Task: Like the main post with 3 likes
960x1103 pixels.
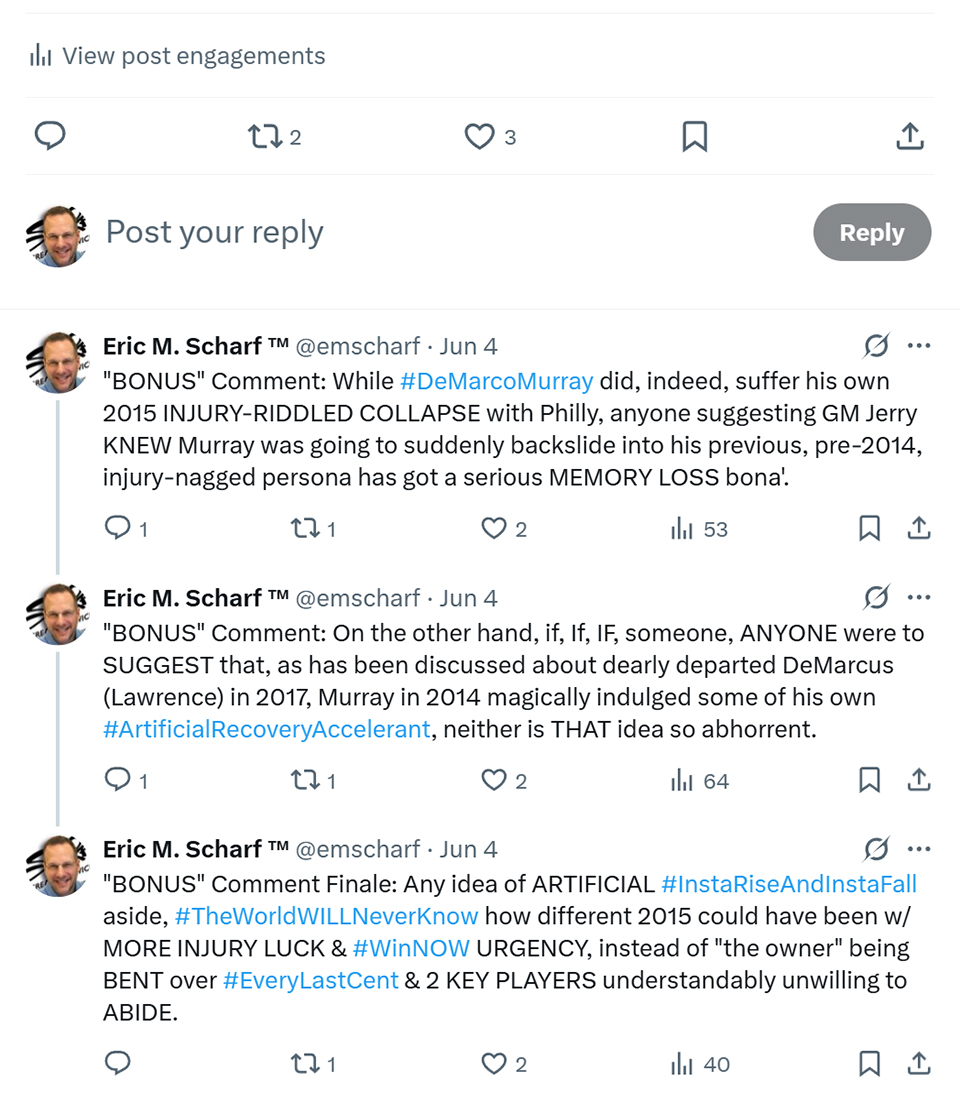Action: point(480,136)
